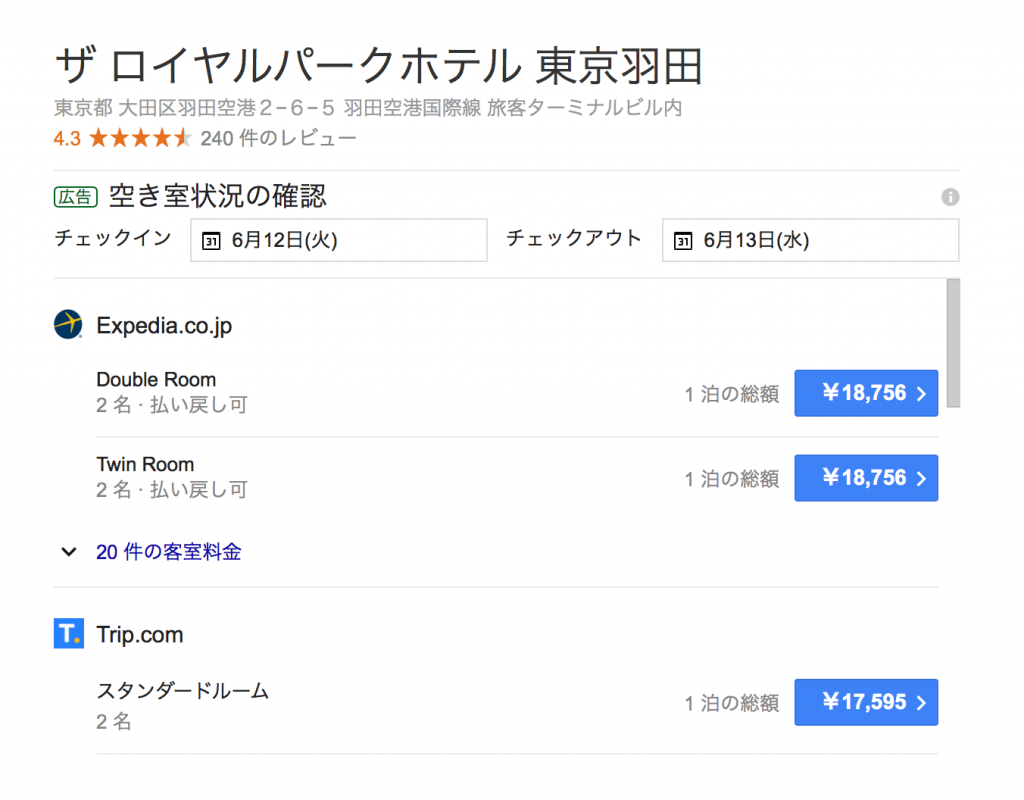The image size is (1024, 800).
Task: Click the Double Room label
Action: point(156,379)
